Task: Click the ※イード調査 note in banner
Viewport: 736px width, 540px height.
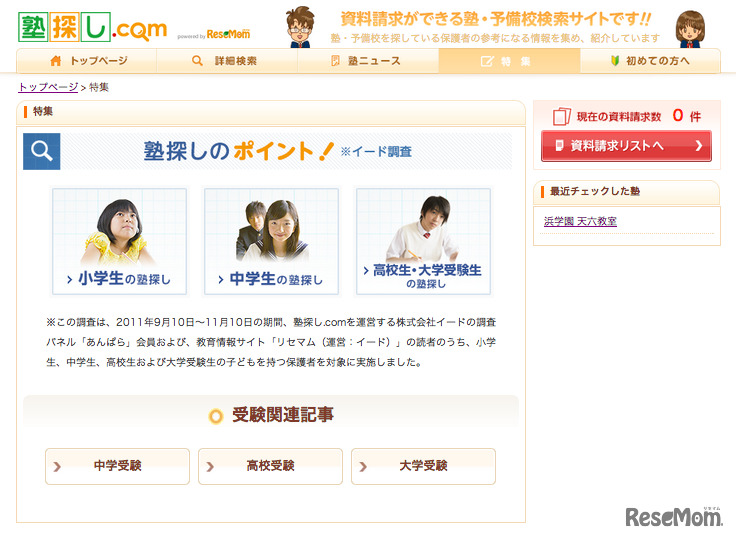Action: tap(376, 151)
